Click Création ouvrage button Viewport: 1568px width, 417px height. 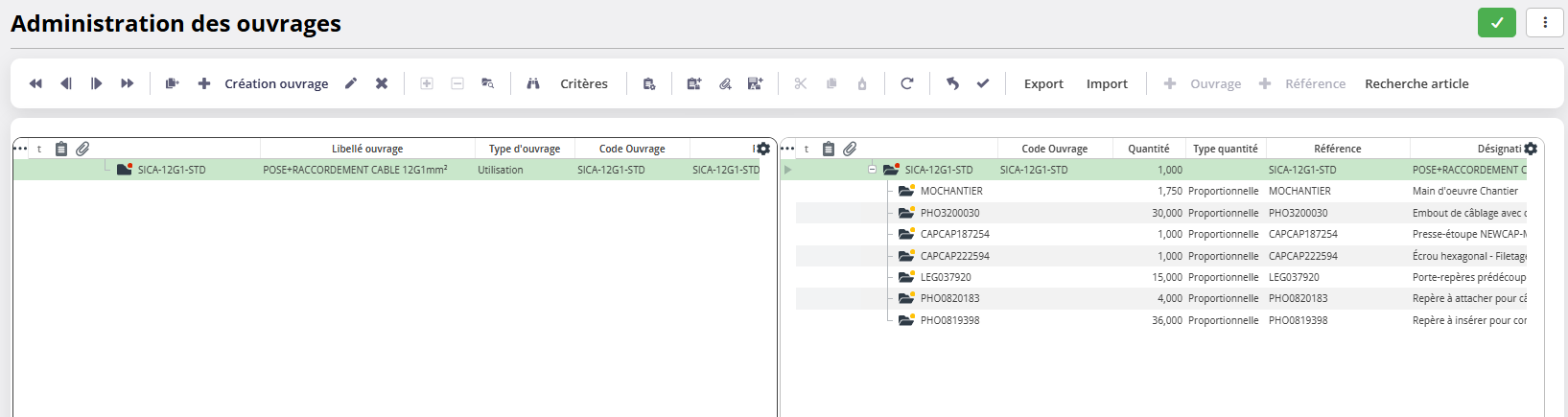click(276, 83)
